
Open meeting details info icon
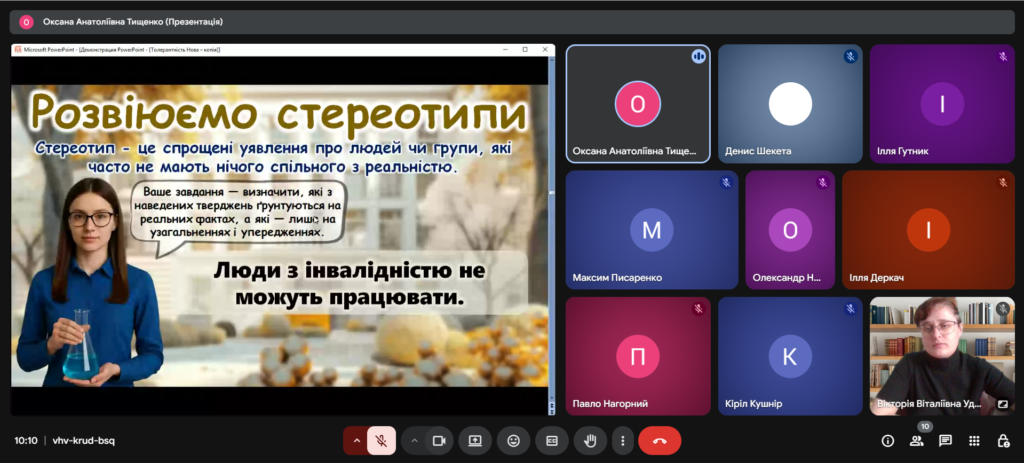pyautogui.click(x=887, y=440)
